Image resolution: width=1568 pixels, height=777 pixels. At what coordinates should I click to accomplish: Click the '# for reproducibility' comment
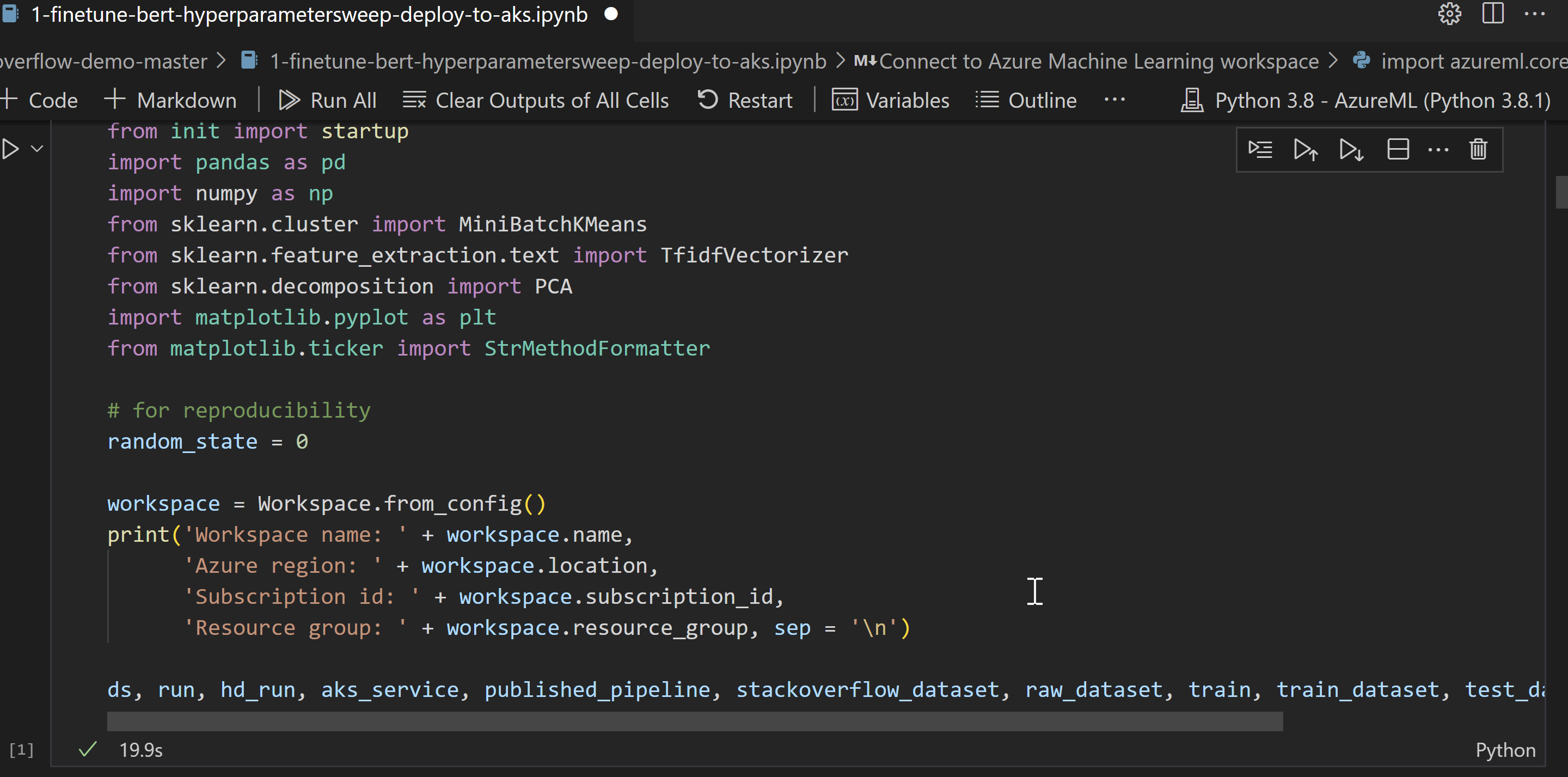pyautogui.click(x=238, y=410)
